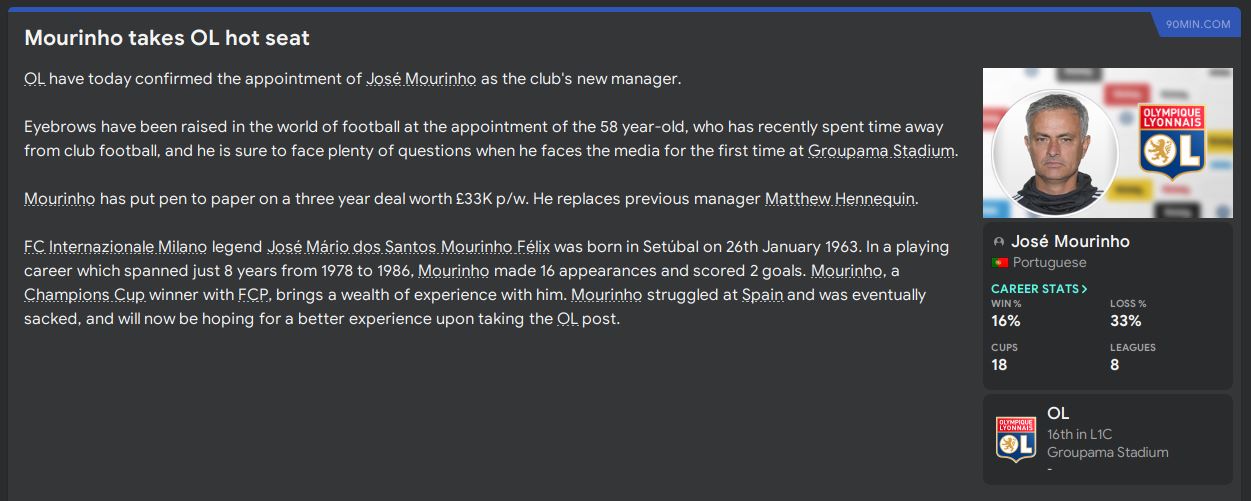The height and width of the screenshot is (501, 1251).
Task: Click the person icon beside José Mourinho
Action: point(998,243)
